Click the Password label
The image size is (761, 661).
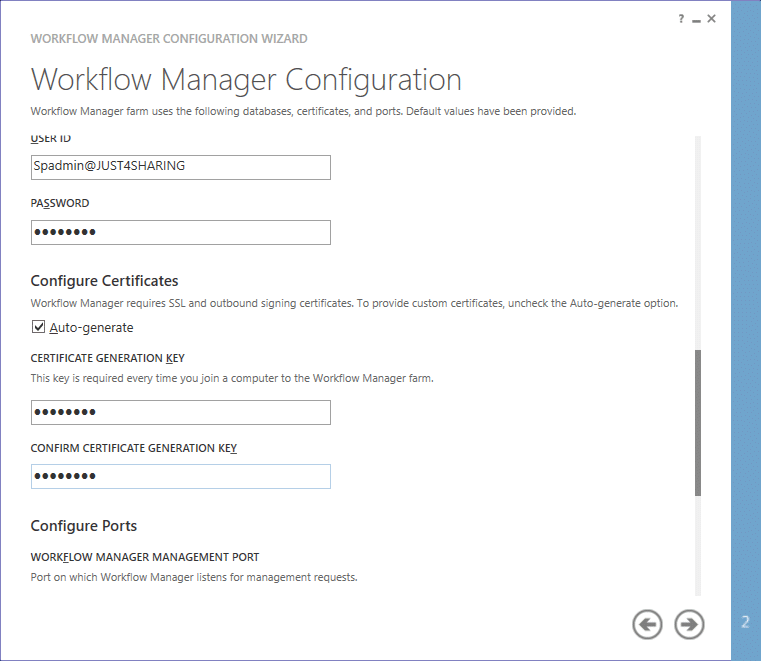(60, 203)
